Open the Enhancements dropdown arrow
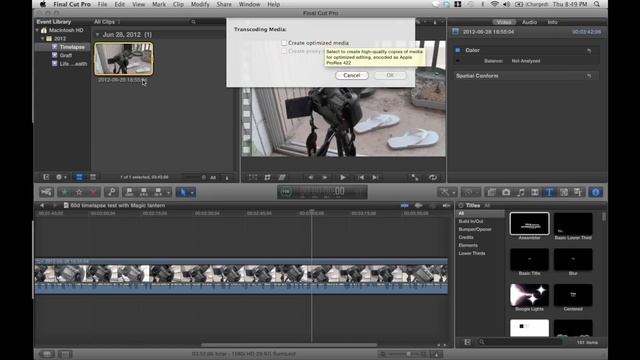Screen dimensions: 640x360 453,192
